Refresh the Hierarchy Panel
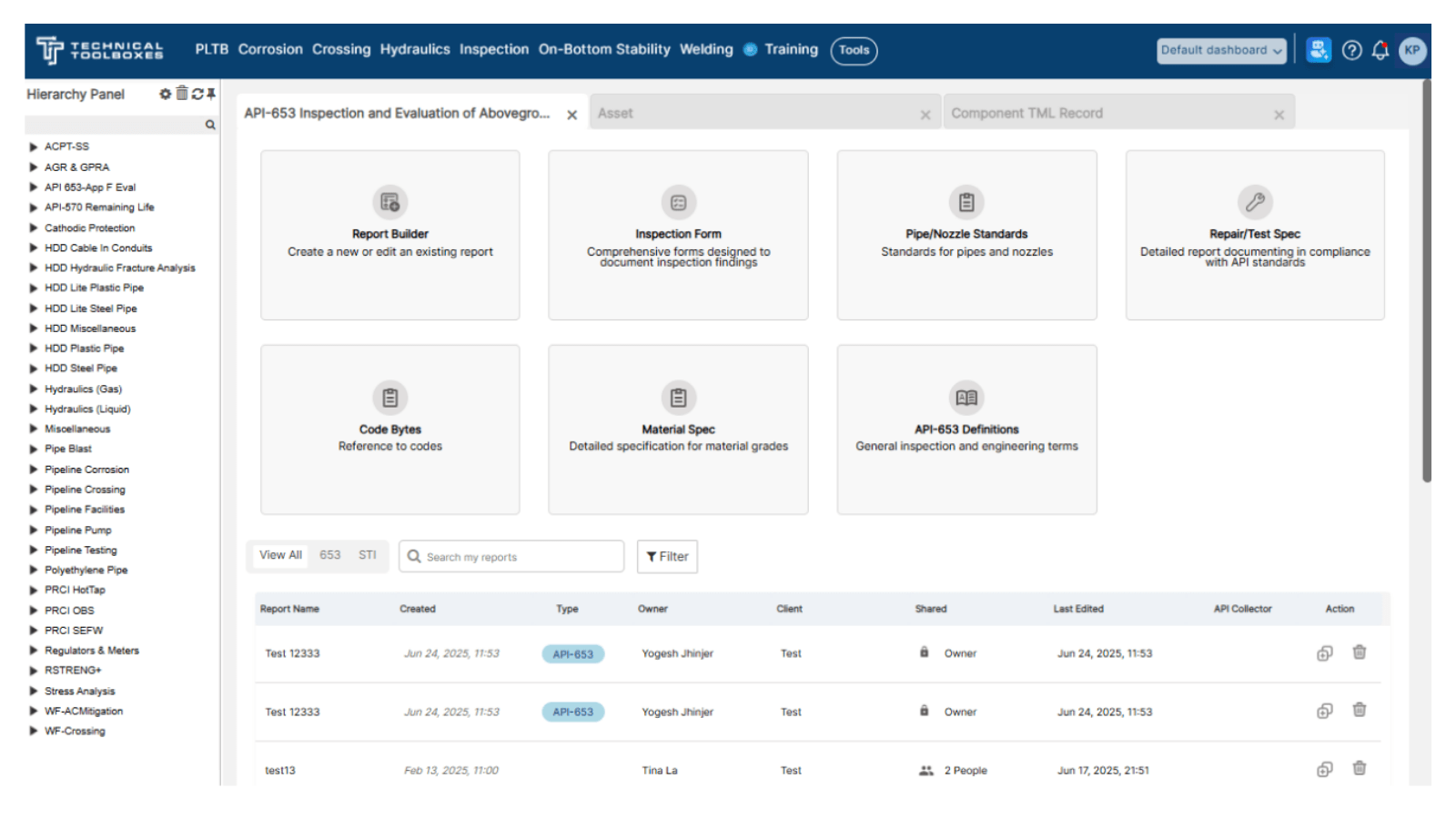 click(x=197, y=94)
